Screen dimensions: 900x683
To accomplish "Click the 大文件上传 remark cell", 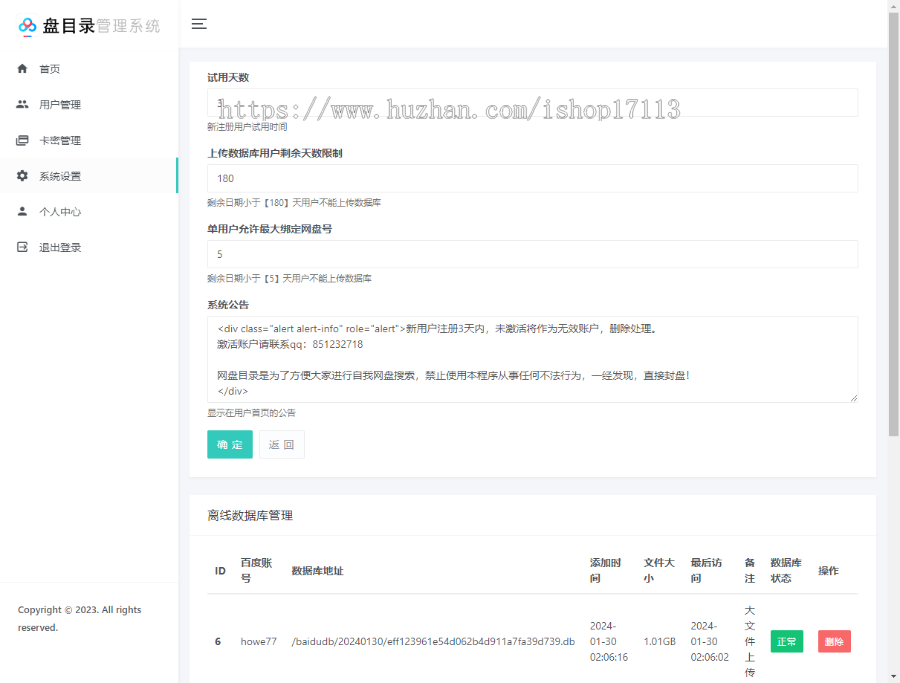I will (750, 642).
